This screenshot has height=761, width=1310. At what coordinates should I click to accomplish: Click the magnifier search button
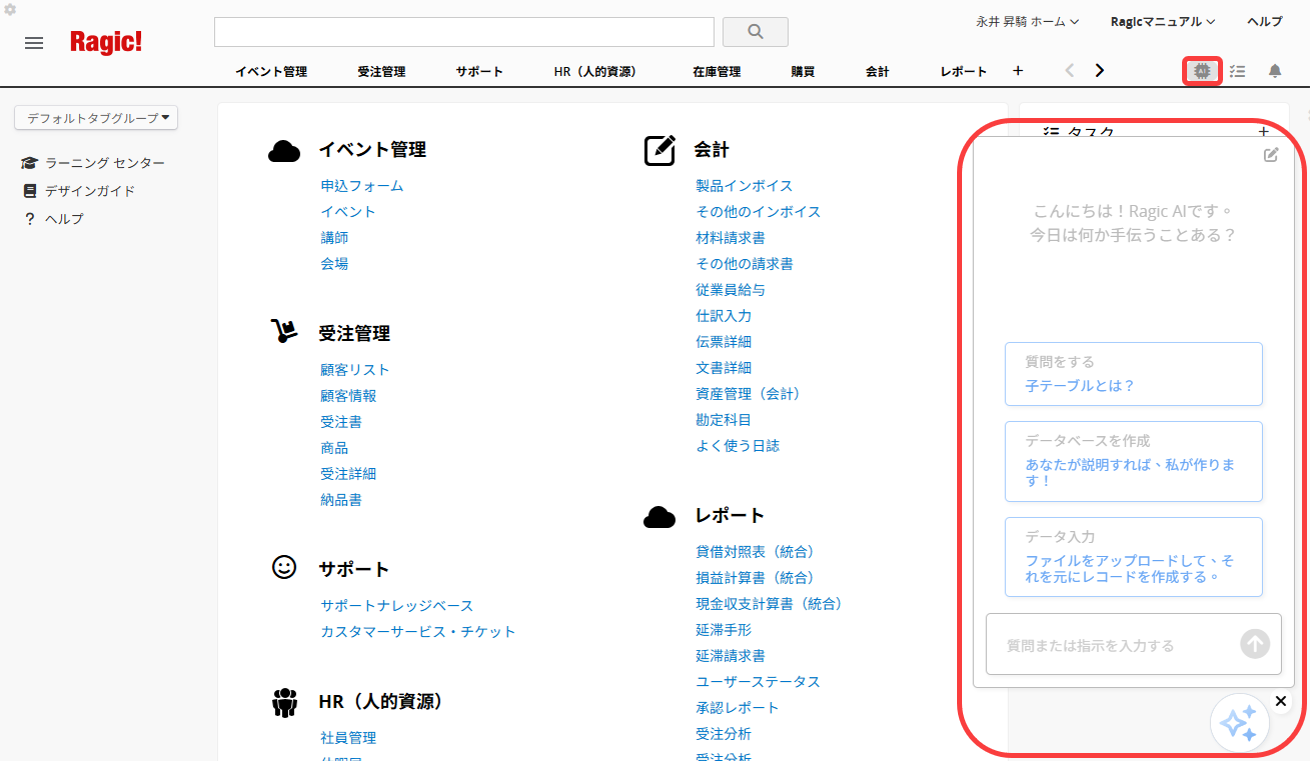755,32
